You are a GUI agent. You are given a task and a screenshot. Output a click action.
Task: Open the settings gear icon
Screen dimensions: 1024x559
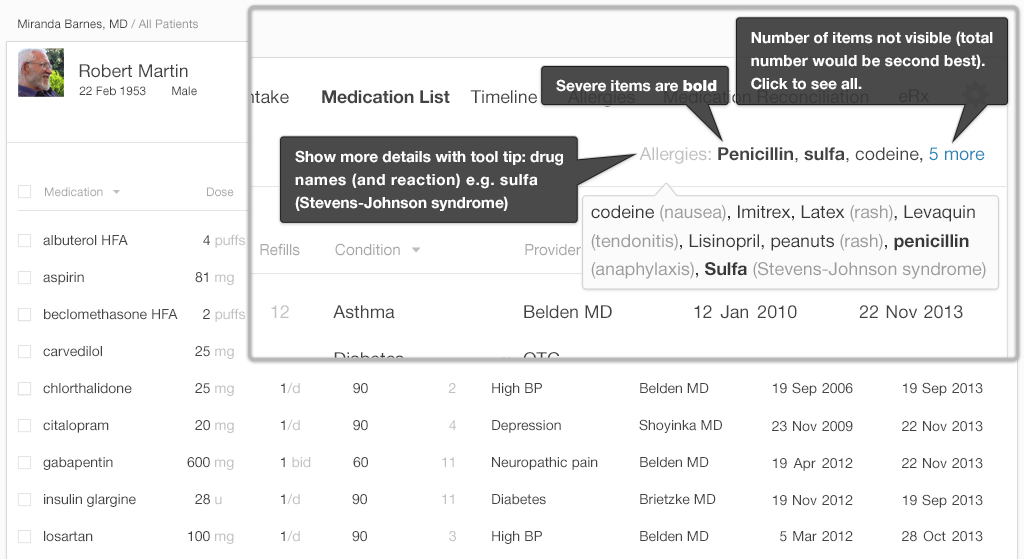tap(974, 96)
